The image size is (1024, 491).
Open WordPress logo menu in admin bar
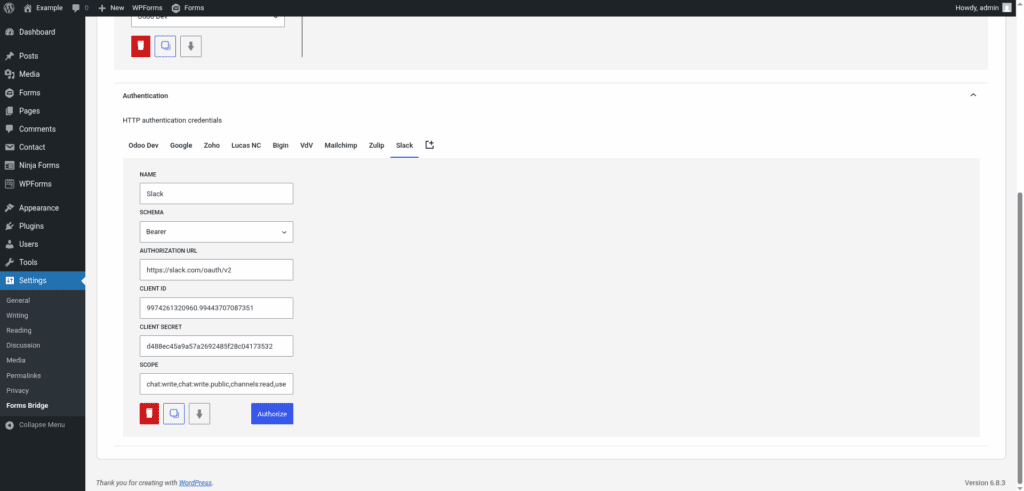pos(9,7)
